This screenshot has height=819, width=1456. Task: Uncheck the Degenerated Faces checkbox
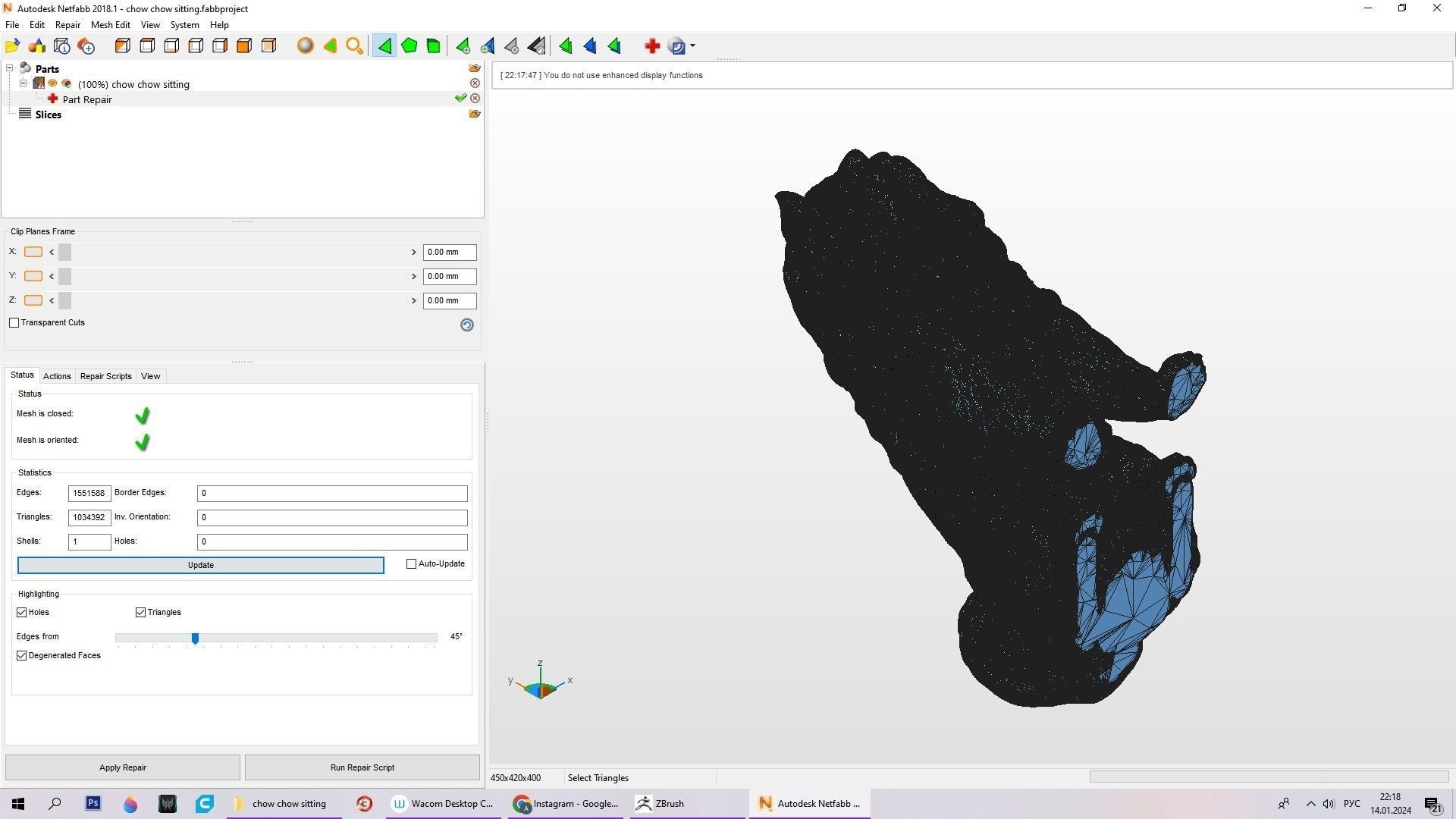click(x=22, y=656)
